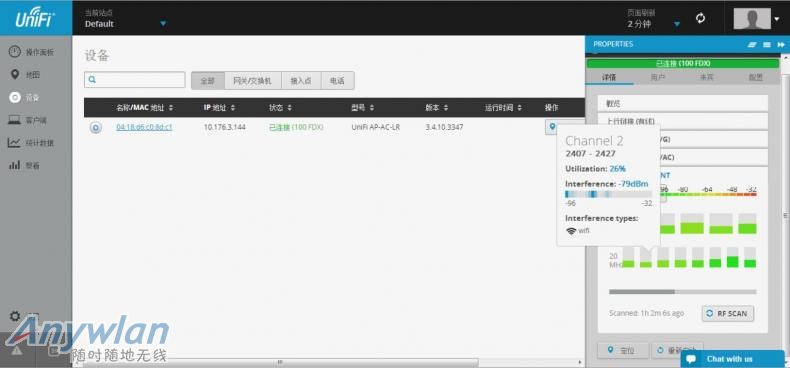The width and height of the screenshot is (790, 368).
Task: Click the device search field
Action: pos(135,80)
